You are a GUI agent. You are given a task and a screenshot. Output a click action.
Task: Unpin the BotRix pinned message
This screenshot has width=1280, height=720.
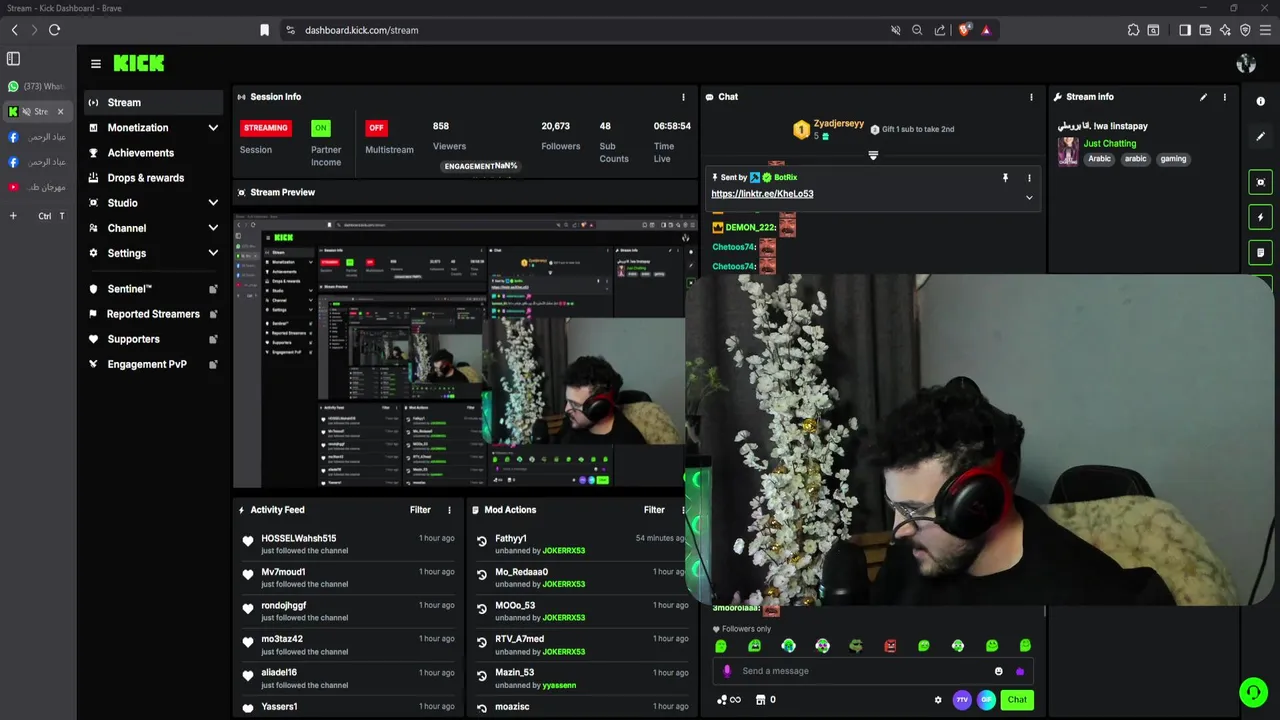(1005, 178)
